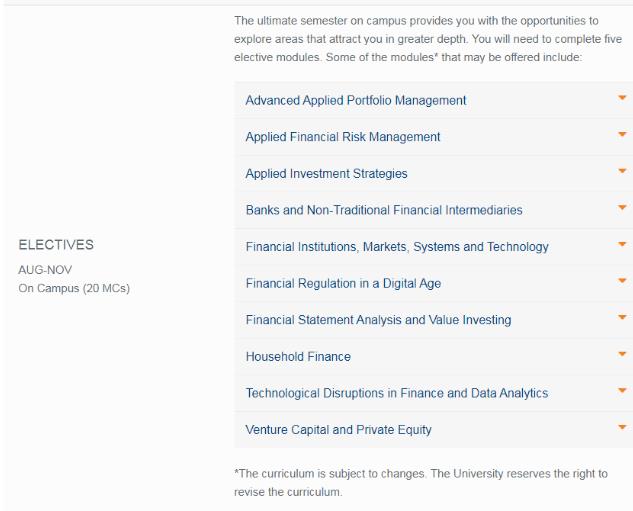Open Financial Institutions, Markets, Systems and Technology title

397,247
